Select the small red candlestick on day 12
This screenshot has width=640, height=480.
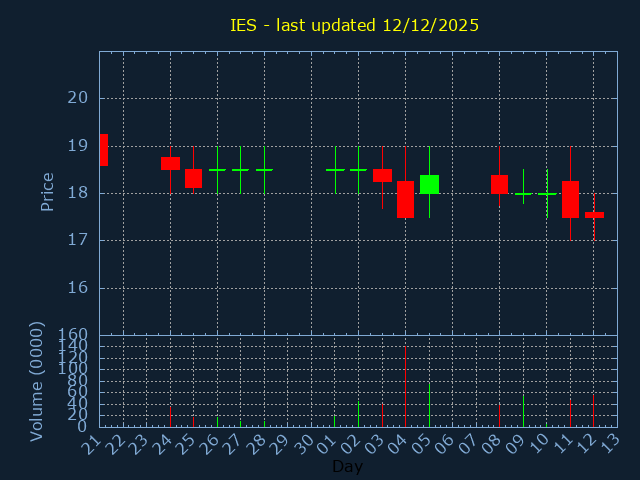pyautogui.click(x=594, y=214)
